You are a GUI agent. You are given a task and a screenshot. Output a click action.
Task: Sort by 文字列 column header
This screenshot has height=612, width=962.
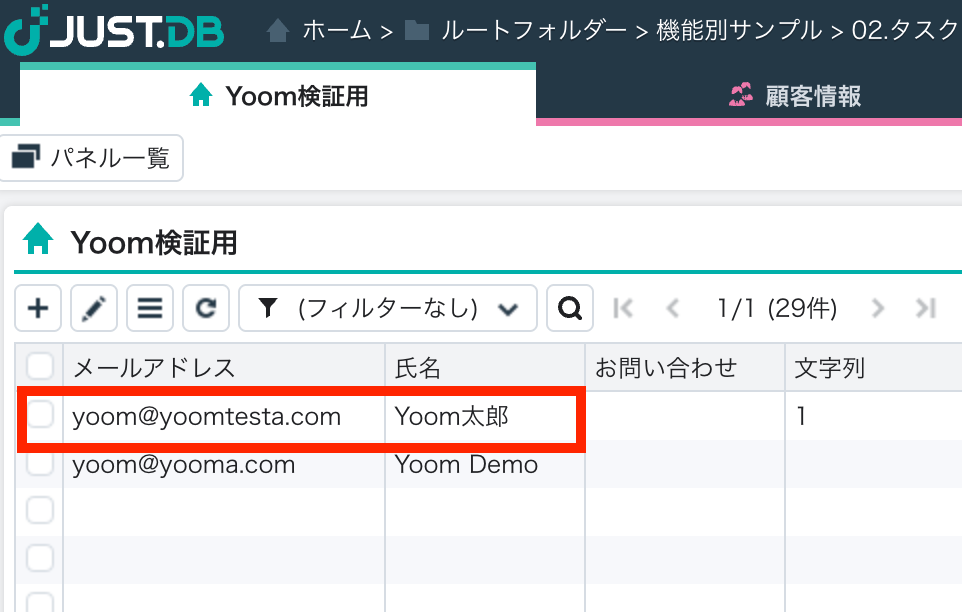tap(874, 368)
